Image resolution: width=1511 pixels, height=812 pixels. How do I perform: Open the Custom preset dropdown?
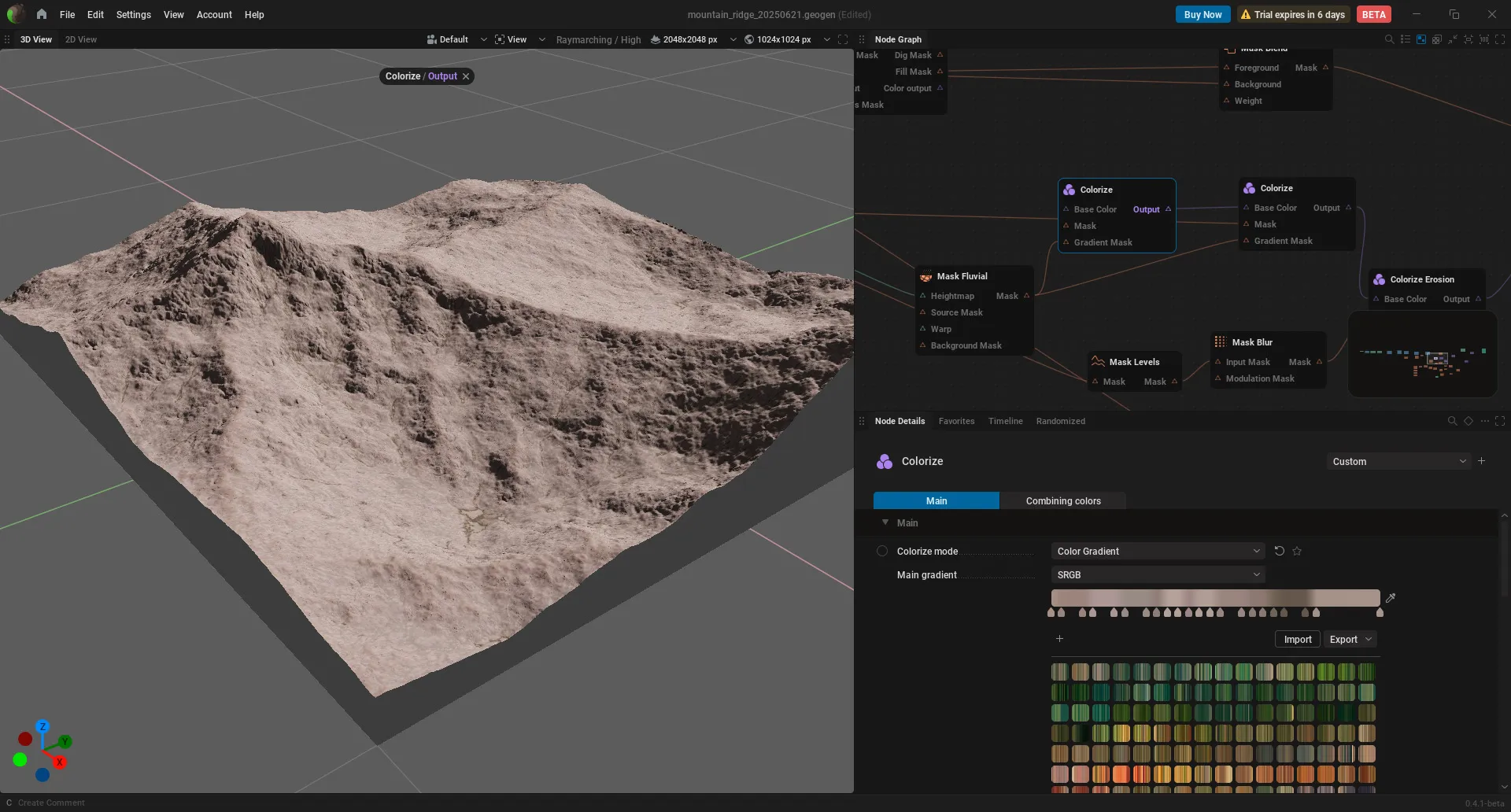[1398, 461]
